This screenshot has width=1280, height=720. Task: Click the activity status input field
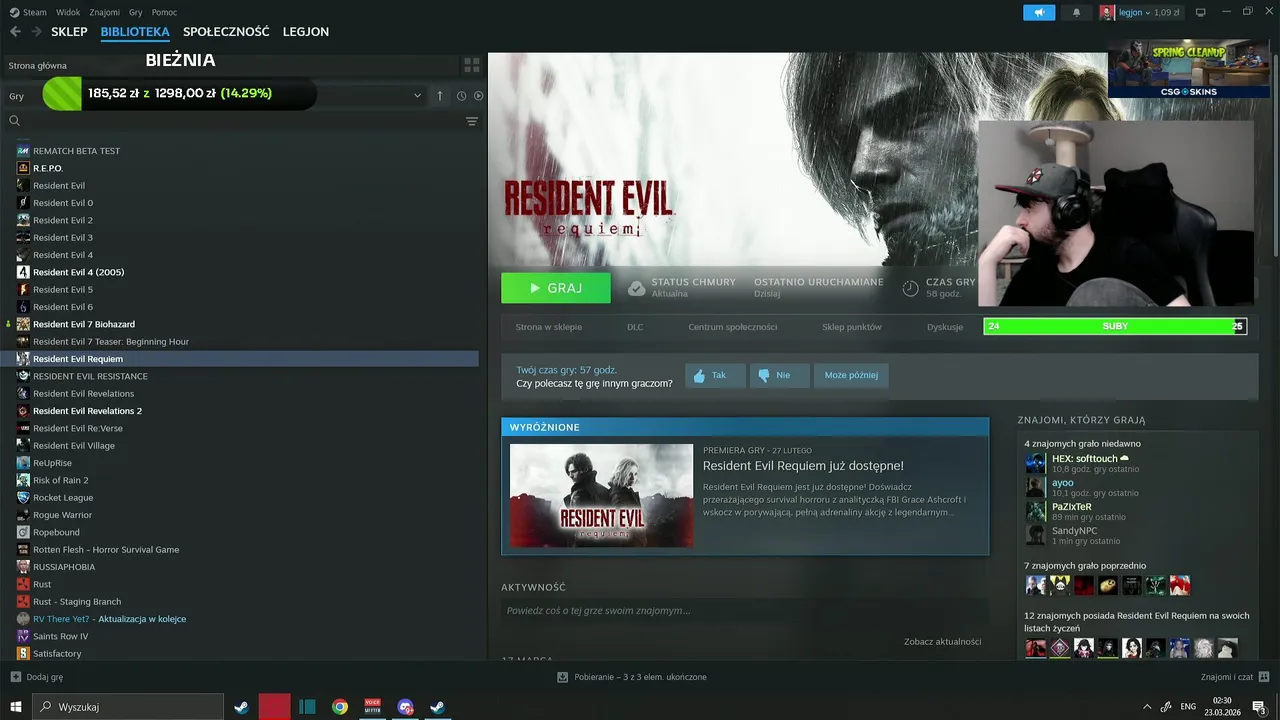745,611
